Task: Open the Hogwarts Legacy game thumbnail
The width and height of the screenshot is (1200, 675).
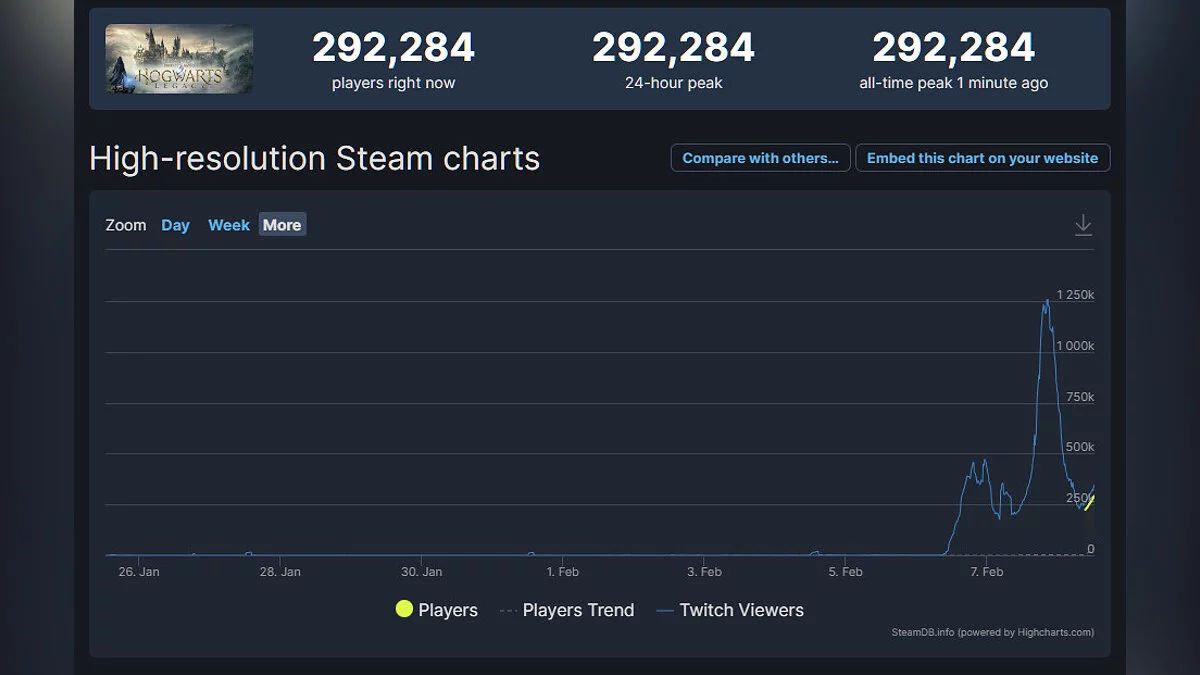Action: pos(179,59)
